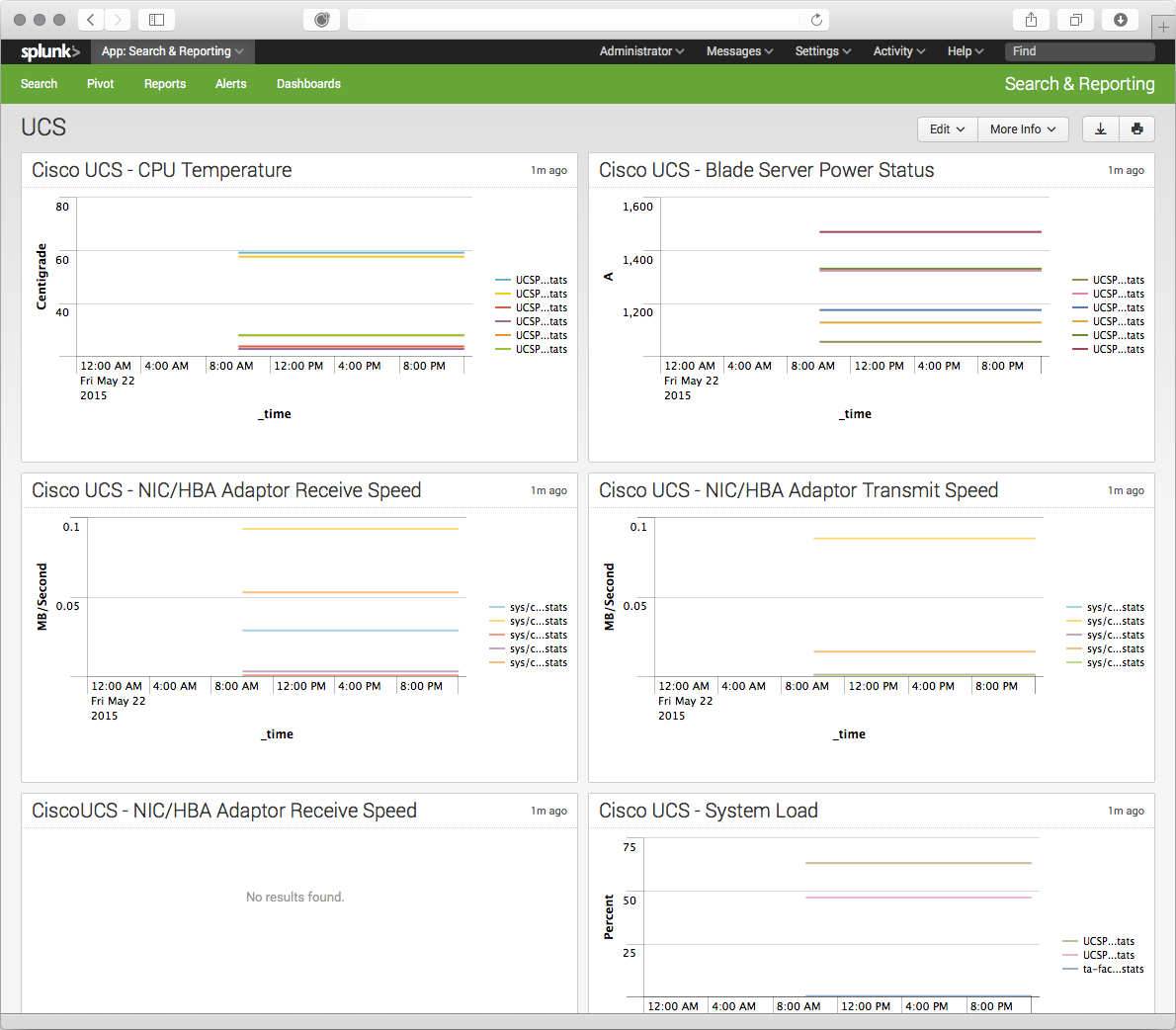
Task: Expand the Edit dropdown
Action: [x=948, y=129]
